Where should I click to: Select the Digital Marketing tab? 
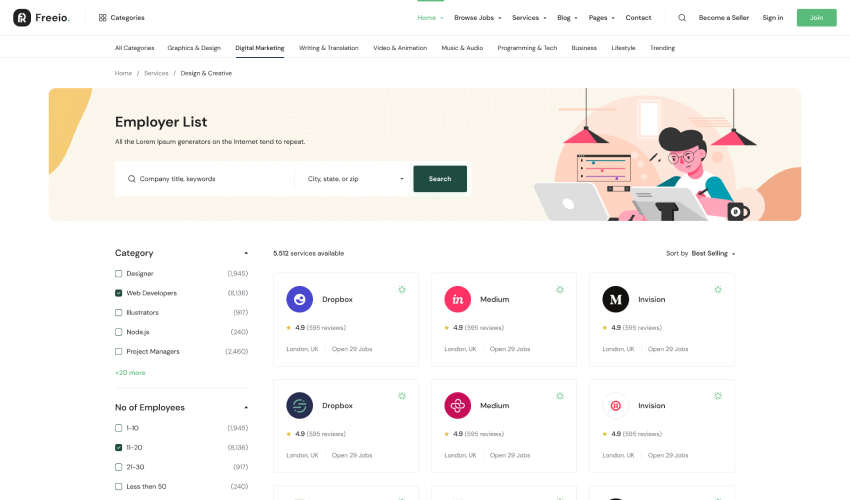point(259,48)
